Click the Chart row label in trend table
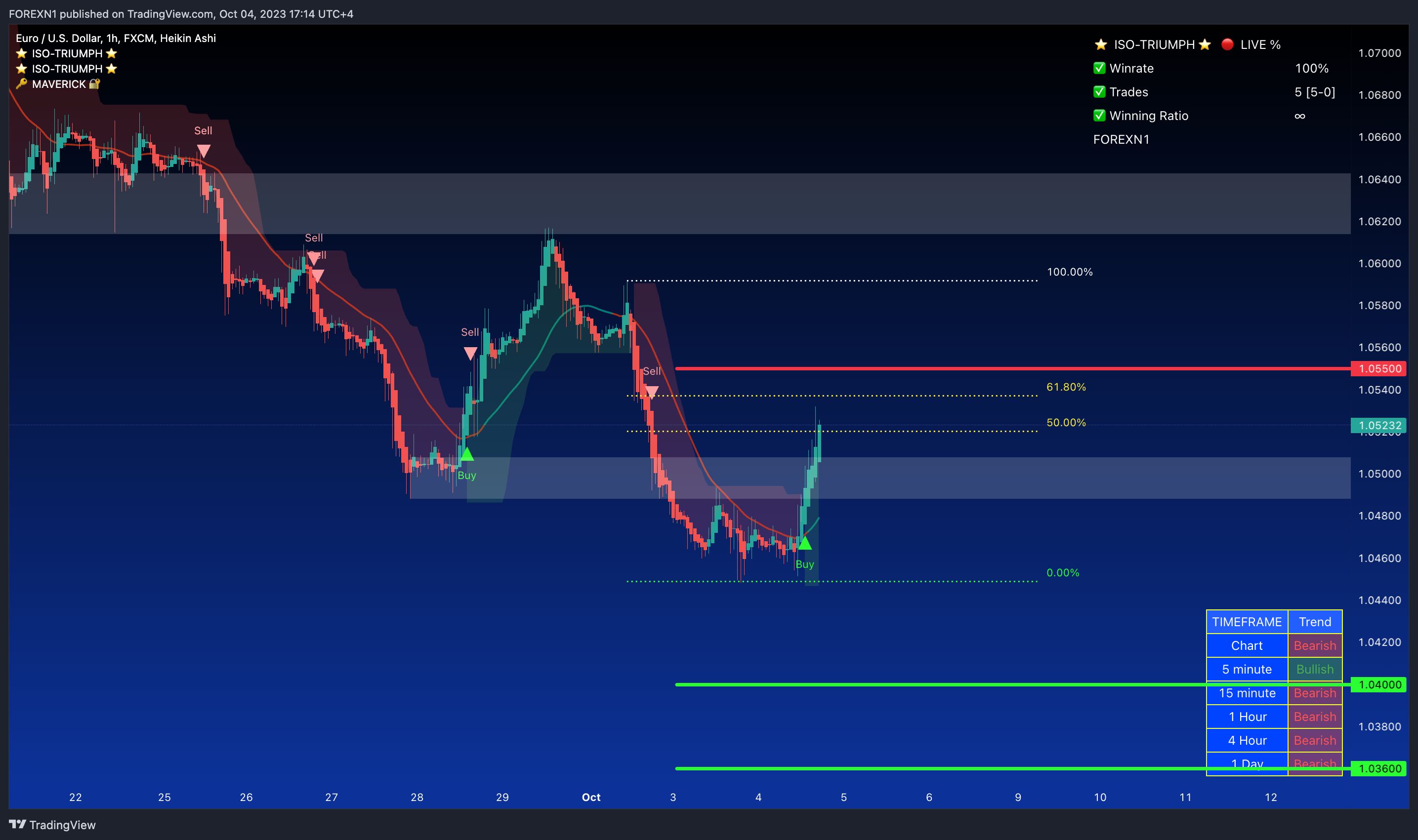 pyautogui.click(x=1247, y=645)
